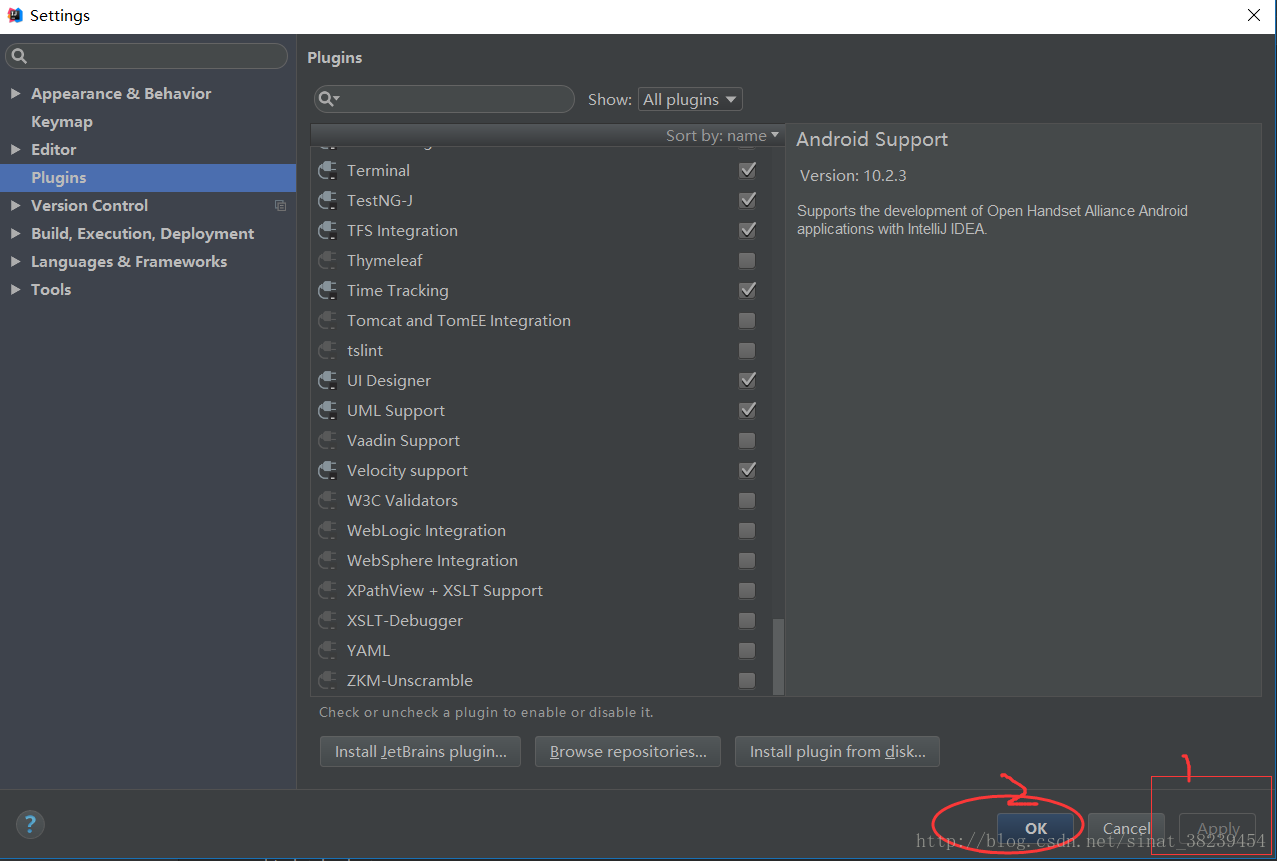
Task: Expand the Version Control node
Action: [15, 205]
